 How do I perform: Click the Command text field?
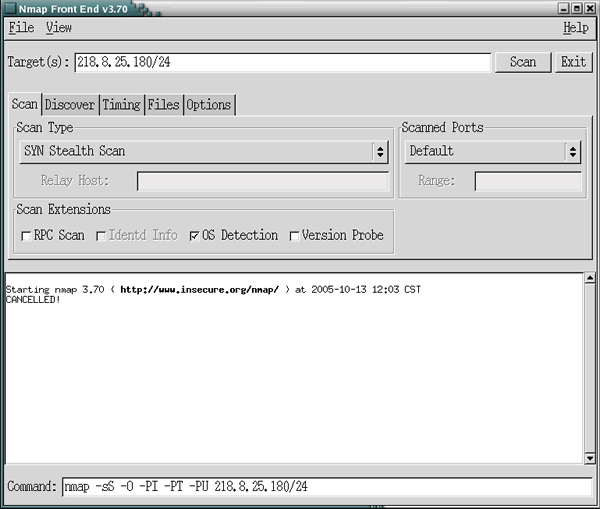pyautogui.click(x=327, y=487)
